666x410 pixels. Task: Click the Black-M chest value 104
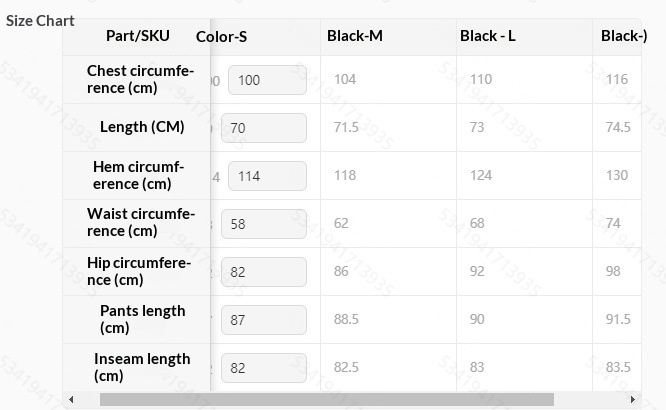[345, 80]
